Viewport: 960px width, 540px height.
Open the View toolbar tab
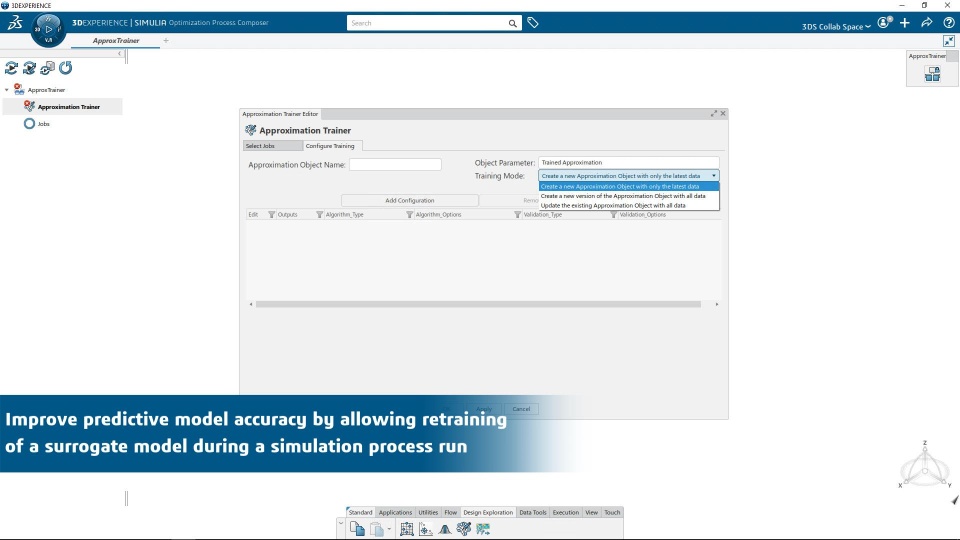click(591, 512)
